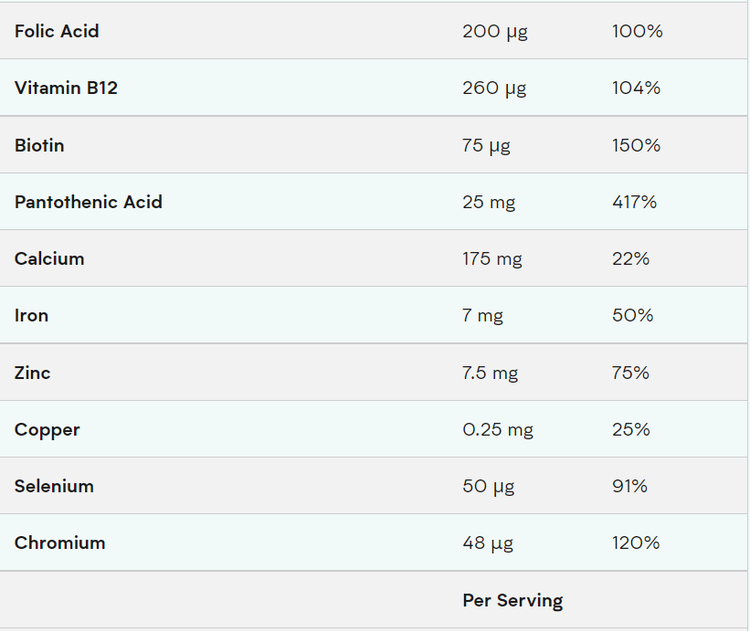Click the Zinc nutrient label
This screenshot has height=631, width=750.
pos(32,373)
